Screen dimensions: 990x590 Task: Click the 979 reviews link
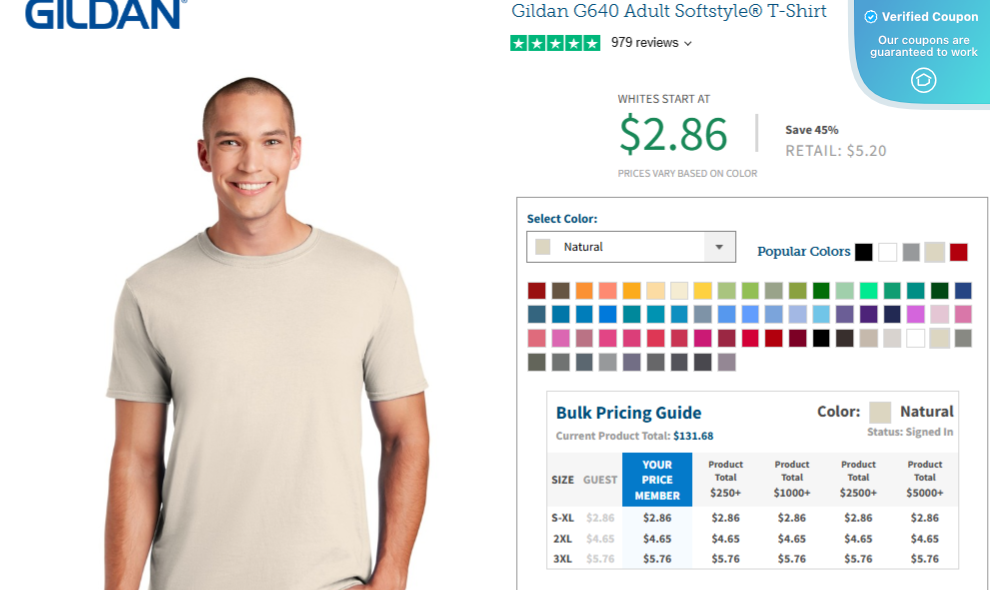click(644, 43)
